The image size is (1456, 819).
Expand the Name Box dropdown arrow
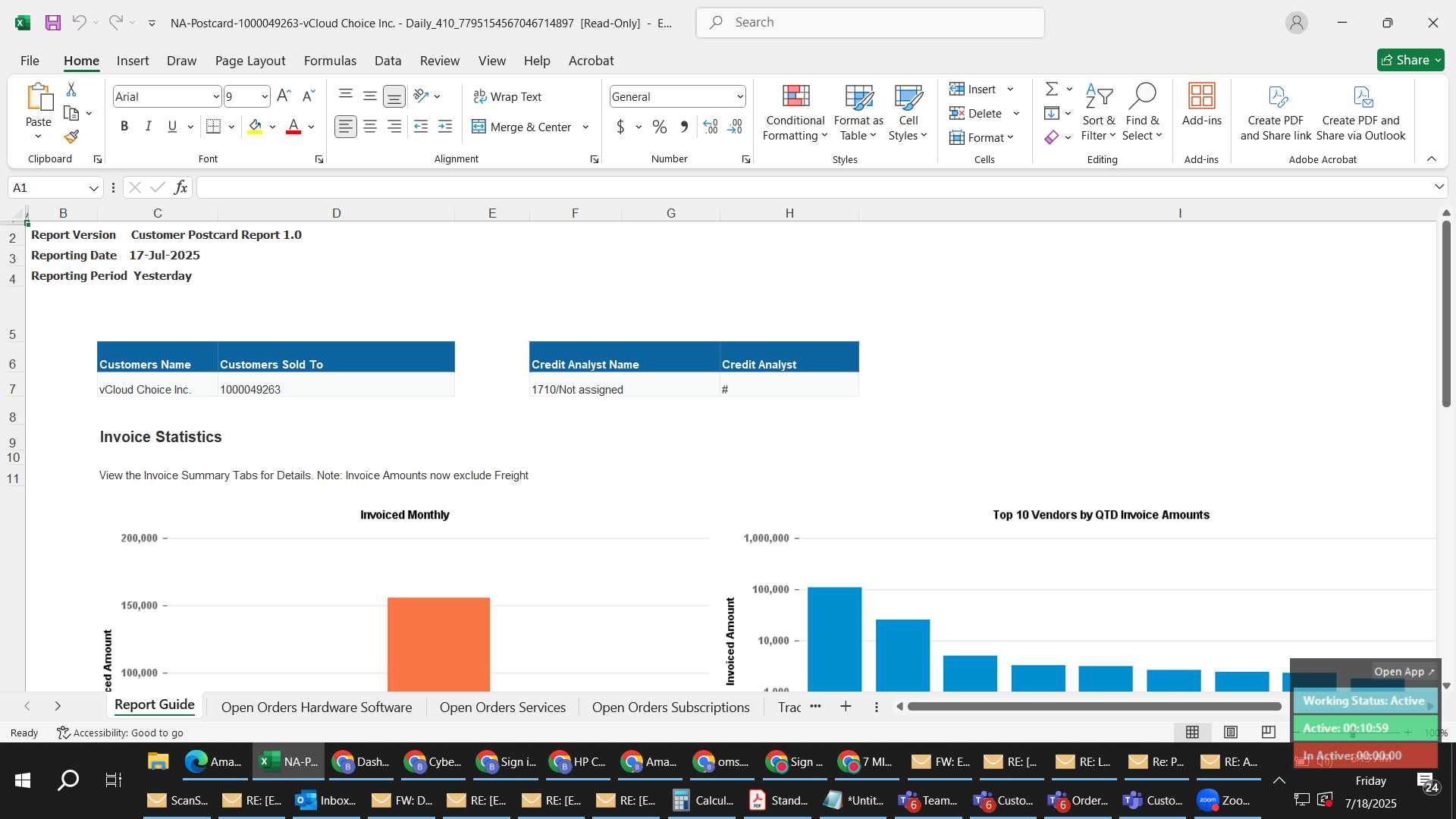click(93, 188)
